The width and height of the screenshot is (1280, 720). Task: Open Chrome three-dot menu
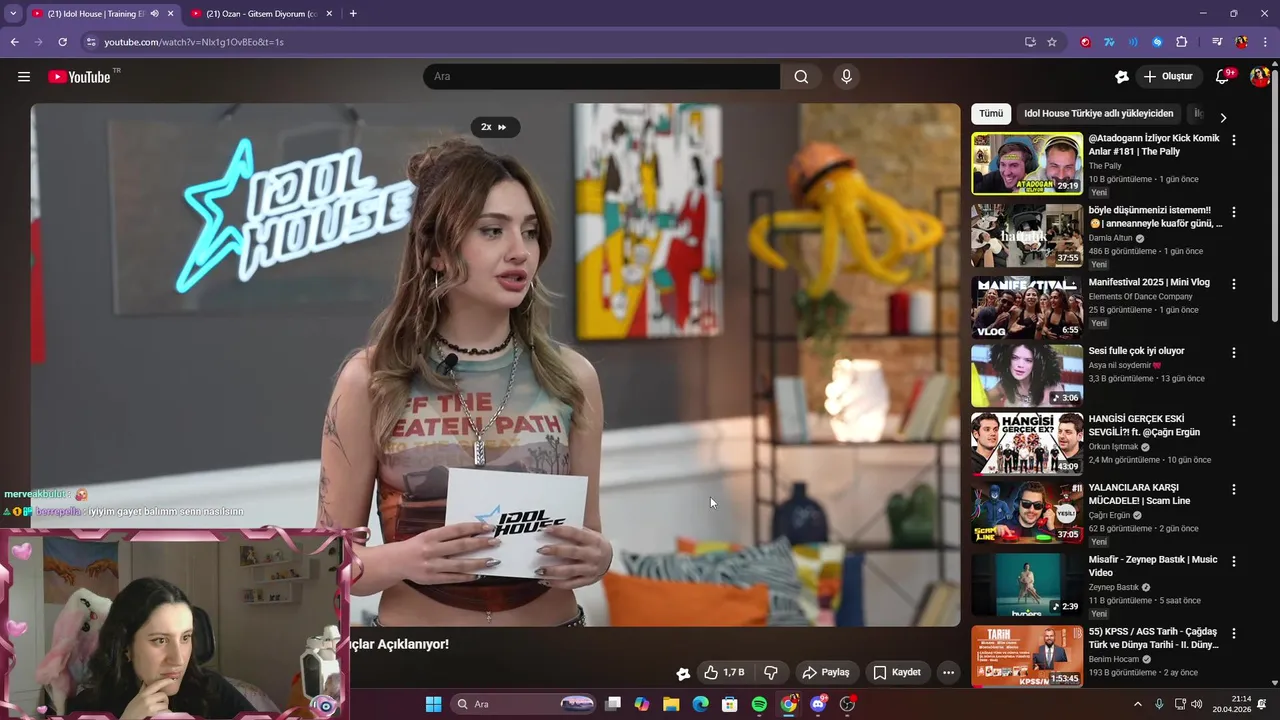point(1265,42)
